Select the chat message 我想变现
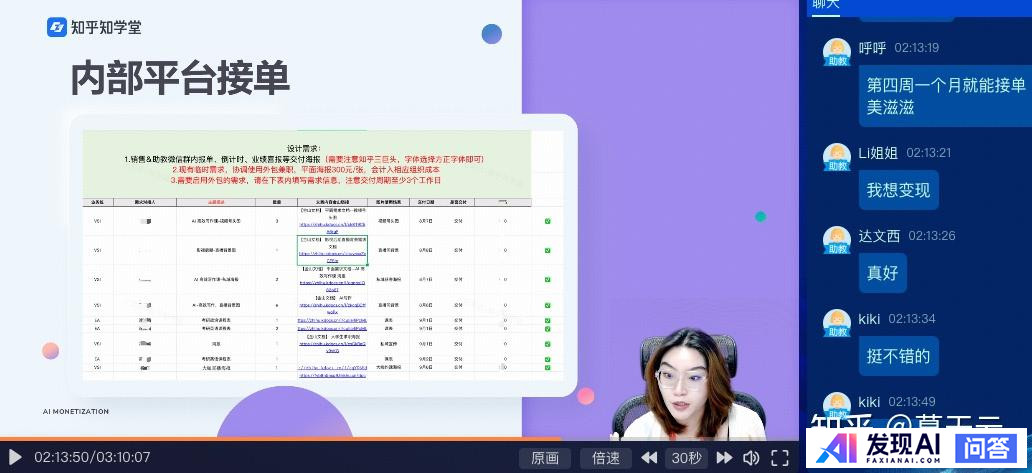 coord(898,190)
